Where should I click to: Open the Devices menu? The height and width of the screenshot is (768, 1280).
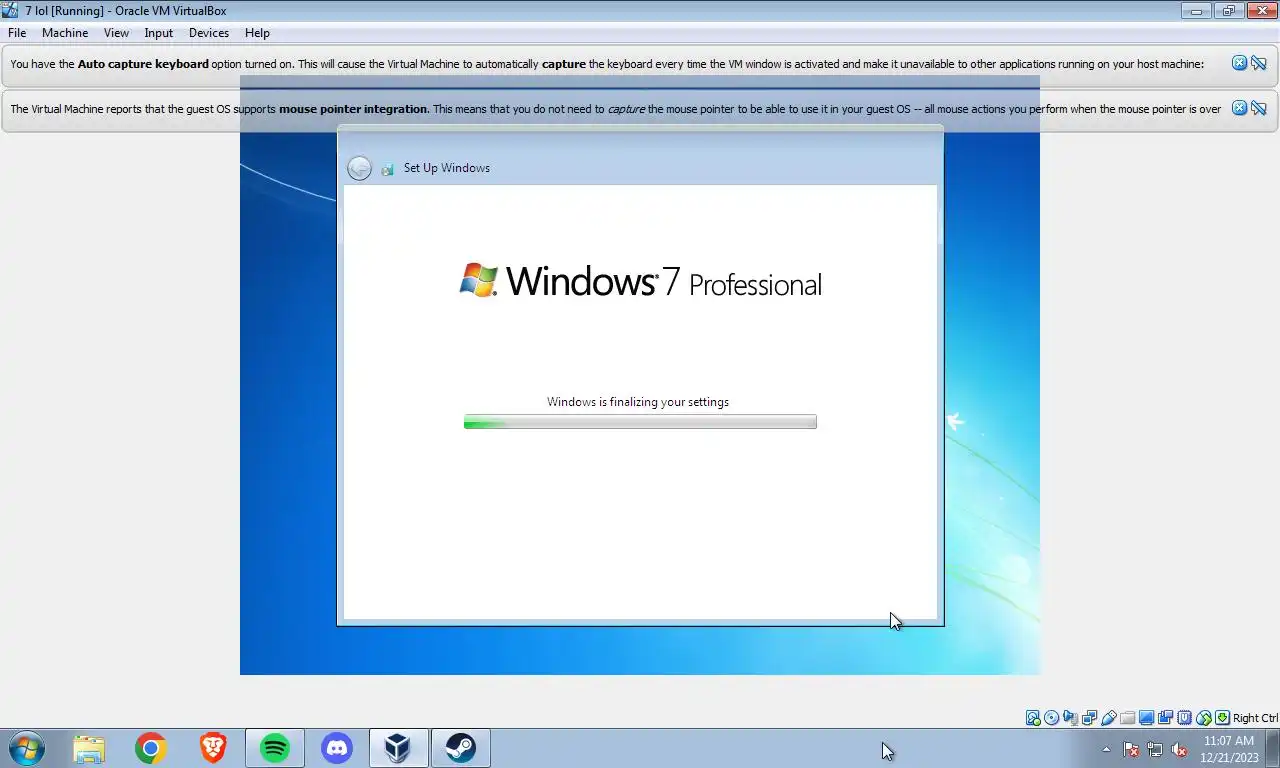coord(208,33)
